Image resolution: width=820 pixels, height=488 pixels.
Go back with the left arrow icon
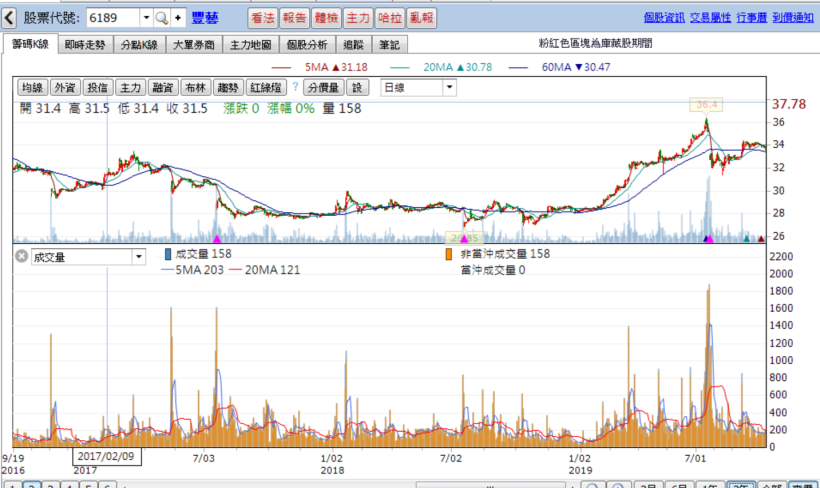(x=9, y=18)
